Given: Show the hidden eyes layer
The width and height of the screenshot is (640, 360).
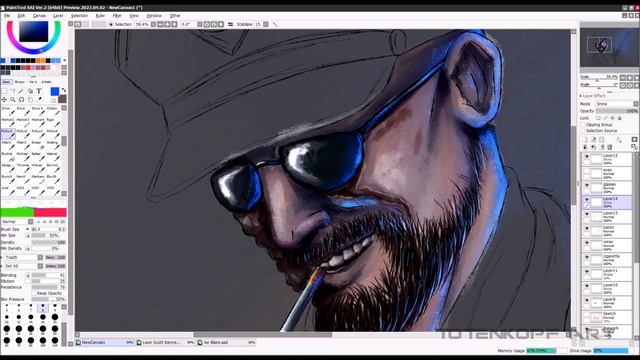Looking at the screenshot, I should [587, 171].
